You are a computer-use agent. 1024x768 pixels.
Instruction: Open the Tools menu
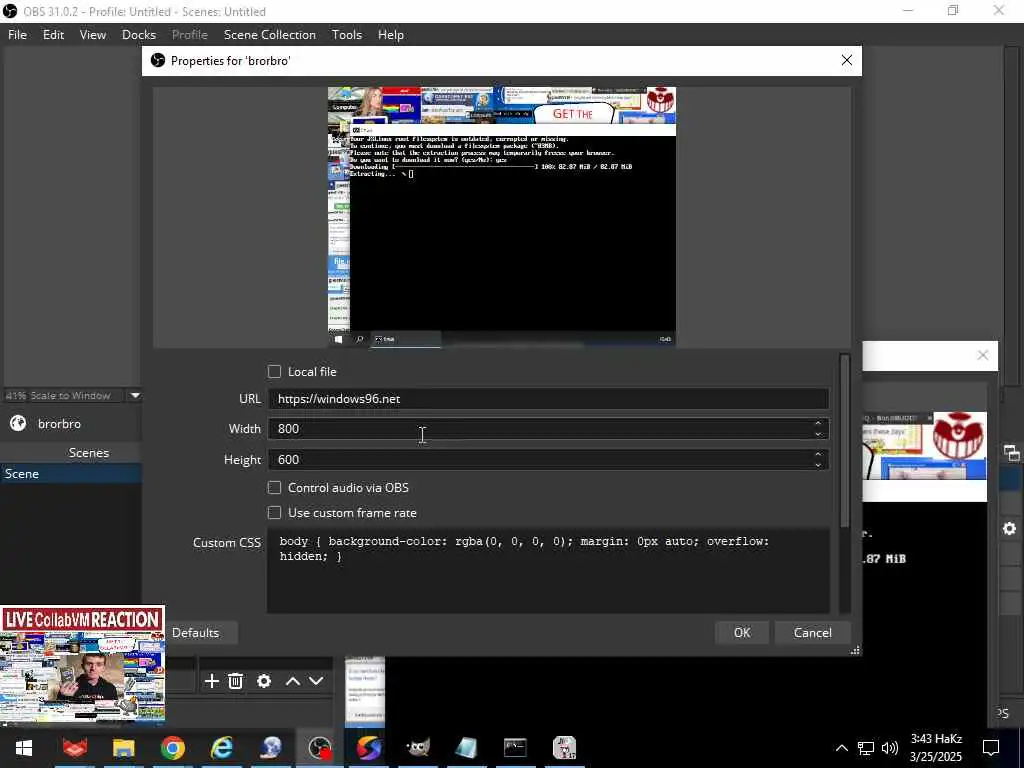pos(347,35)
